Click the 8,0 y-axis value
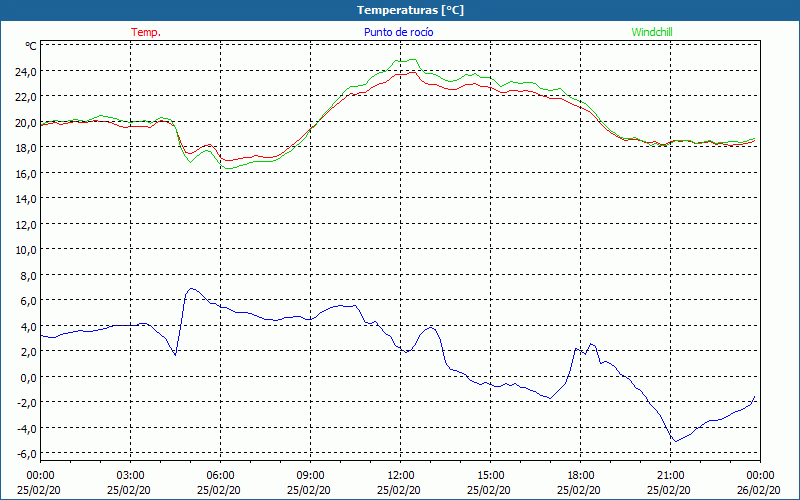 coord(28,276)
